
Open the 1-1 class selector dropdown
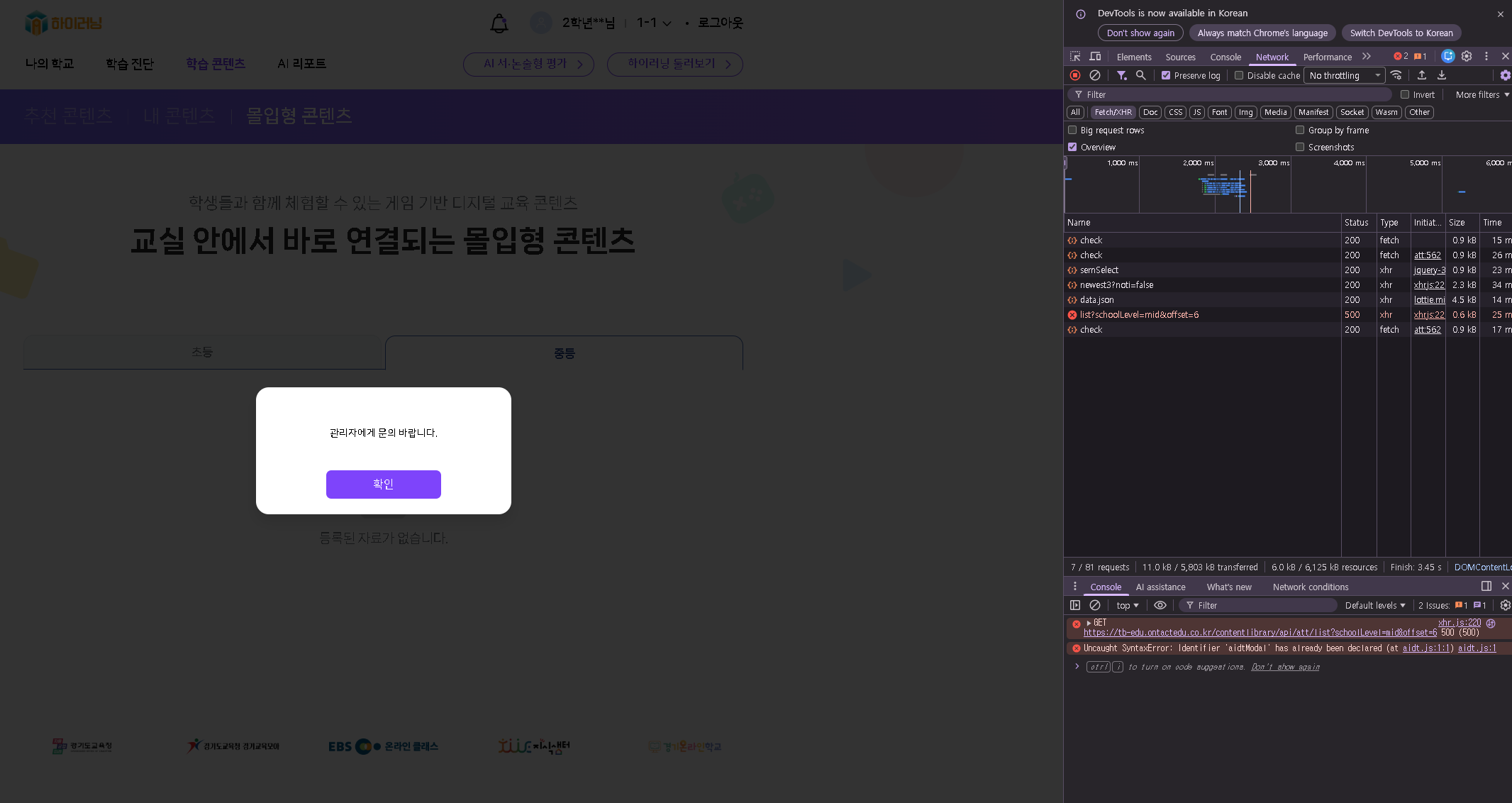[654, 23]
